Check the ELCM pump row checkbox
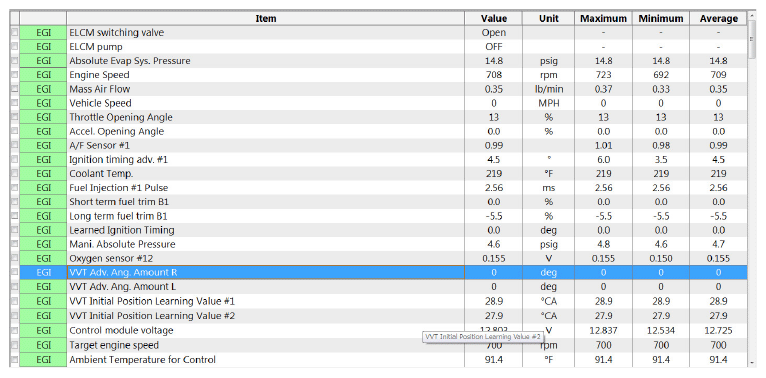Screen dimensions: 766x378 15,47
